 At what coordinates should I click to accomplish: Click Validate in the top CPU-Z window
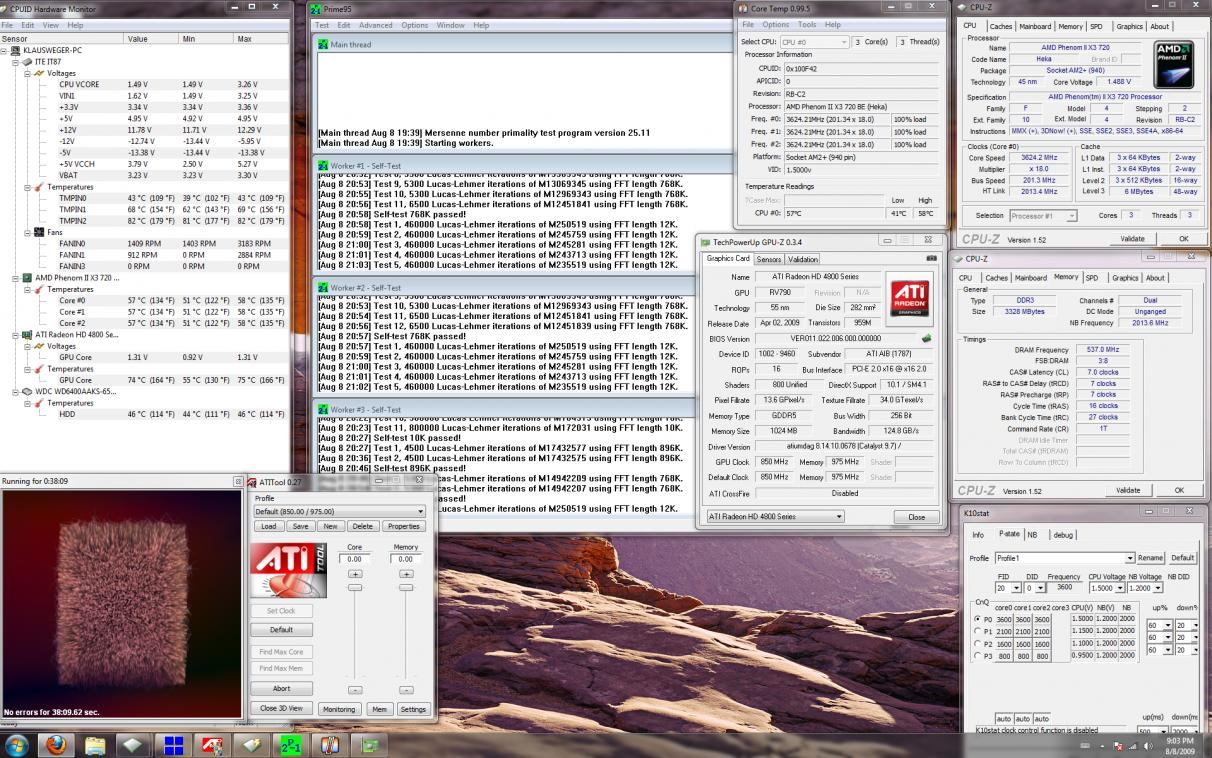coord(1132,239)
